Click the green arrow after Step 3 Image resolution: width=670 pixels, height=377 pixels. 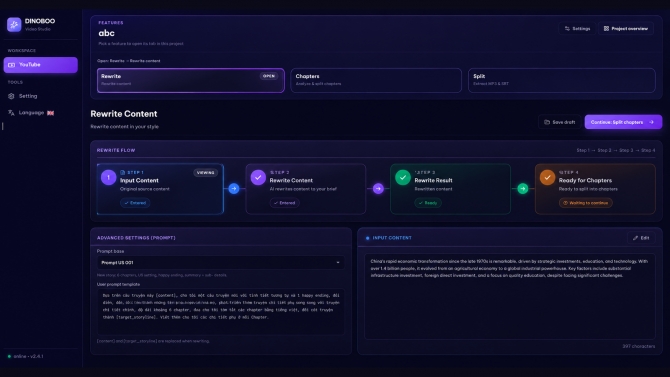click(x=523, y=188)
